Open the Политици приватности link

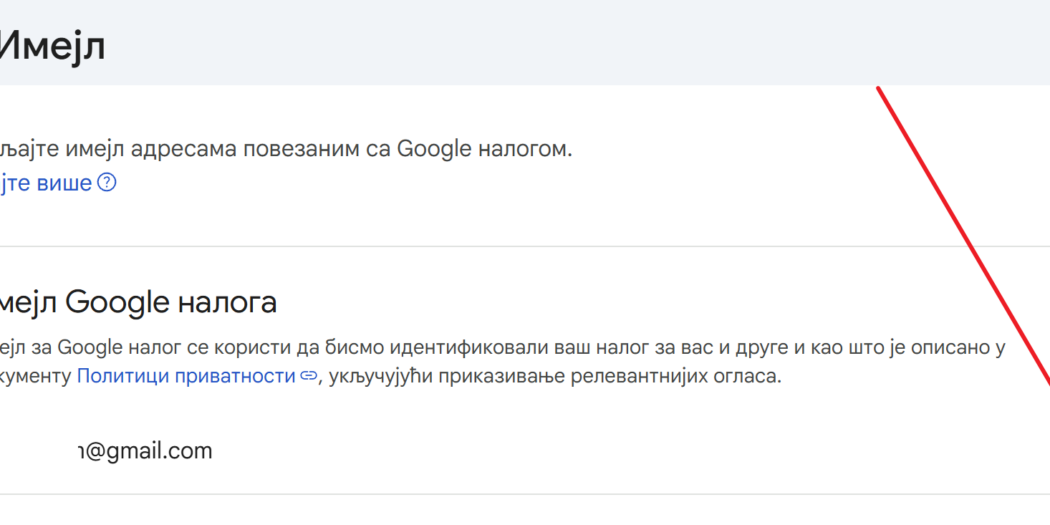186,376
